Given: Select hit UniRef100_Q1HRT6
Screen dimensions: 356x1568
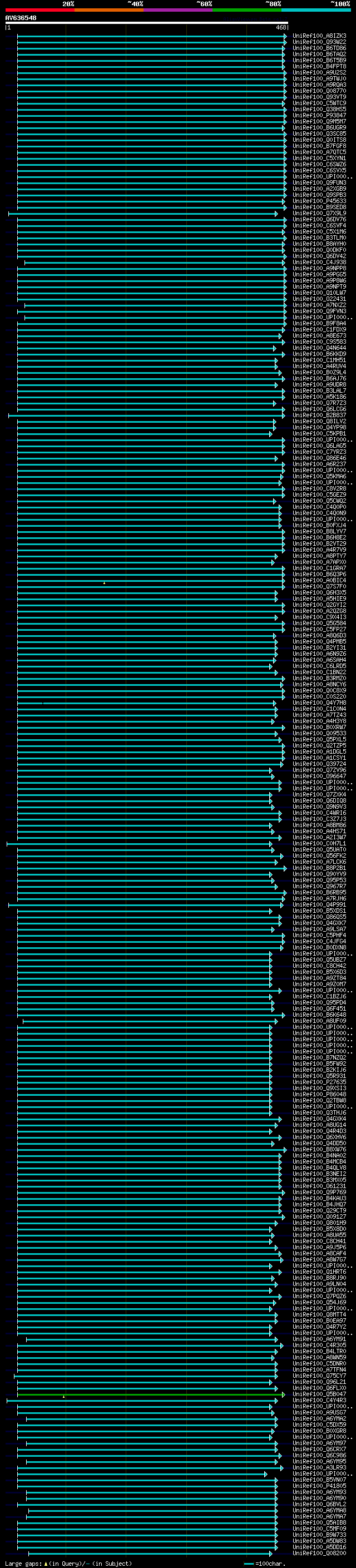Looking at the screenshot, I should [x=319, y=1272].
